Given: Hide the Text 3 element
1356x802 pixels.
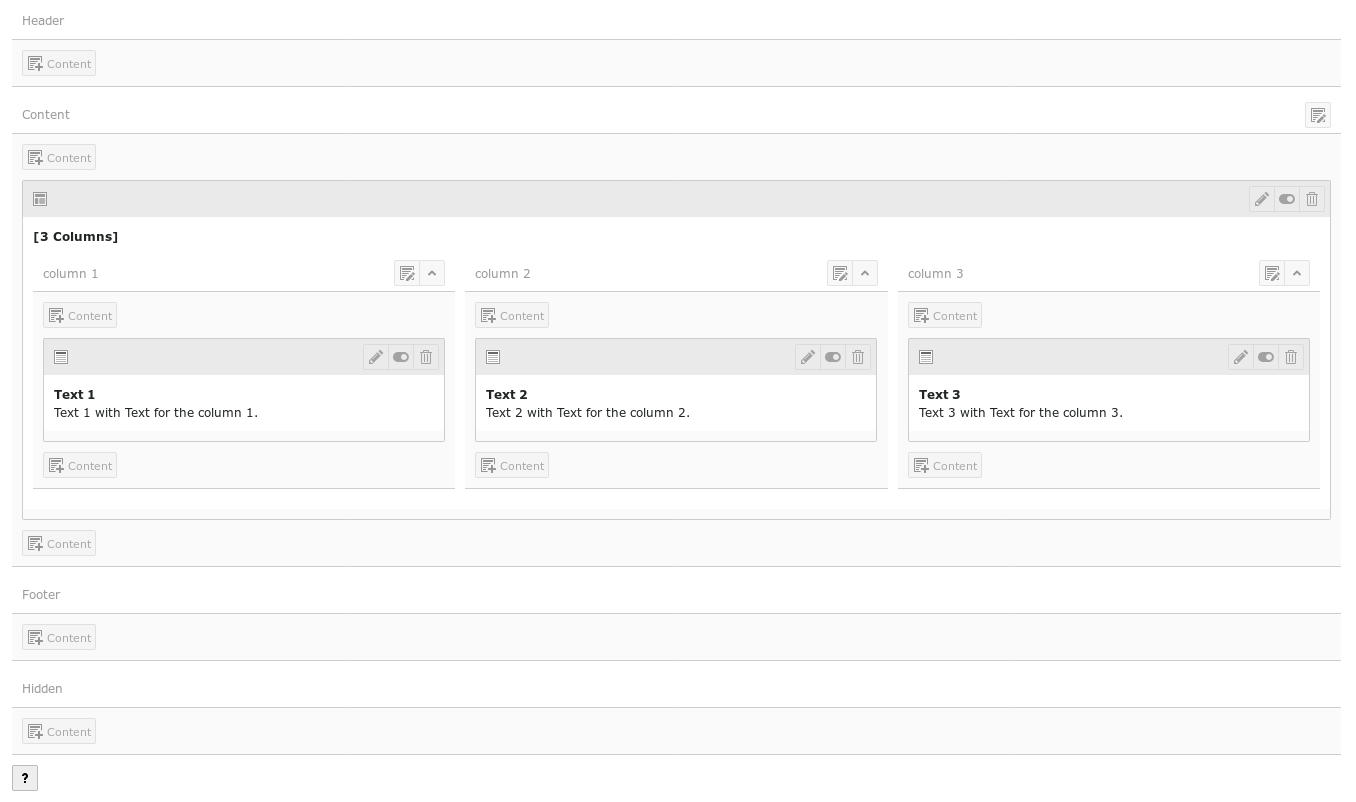Looking at the screenshot, I should click(1266, 357).
